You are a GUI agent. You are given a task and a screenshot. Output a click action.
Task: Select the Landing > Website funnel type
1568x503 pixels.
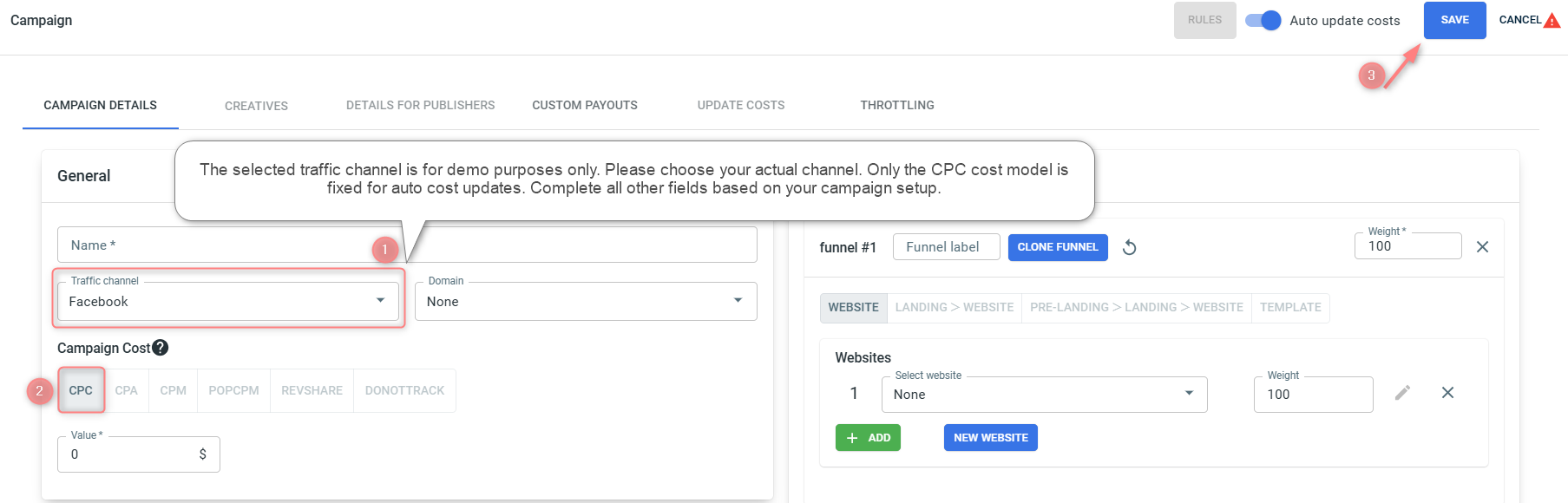tap(954, 308)
